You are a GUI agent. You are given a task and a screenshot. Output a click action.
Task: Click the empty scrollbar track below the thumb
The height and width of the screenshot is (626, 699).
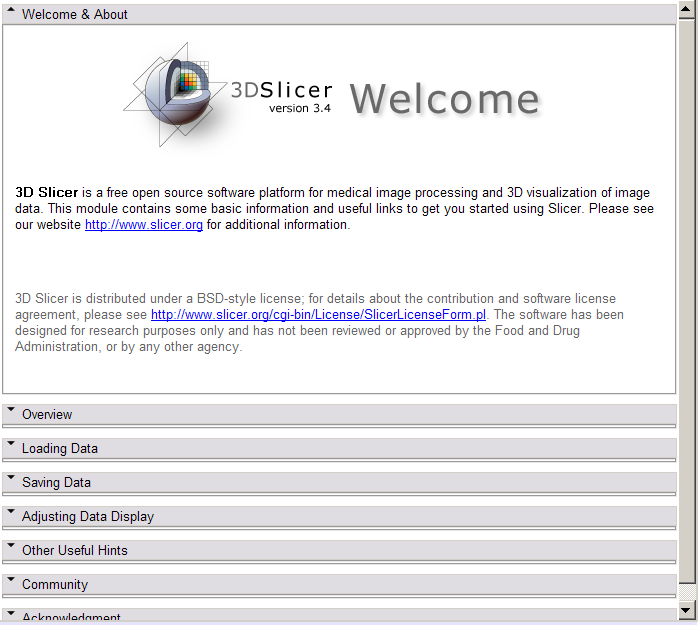click(x=686, y=592)
